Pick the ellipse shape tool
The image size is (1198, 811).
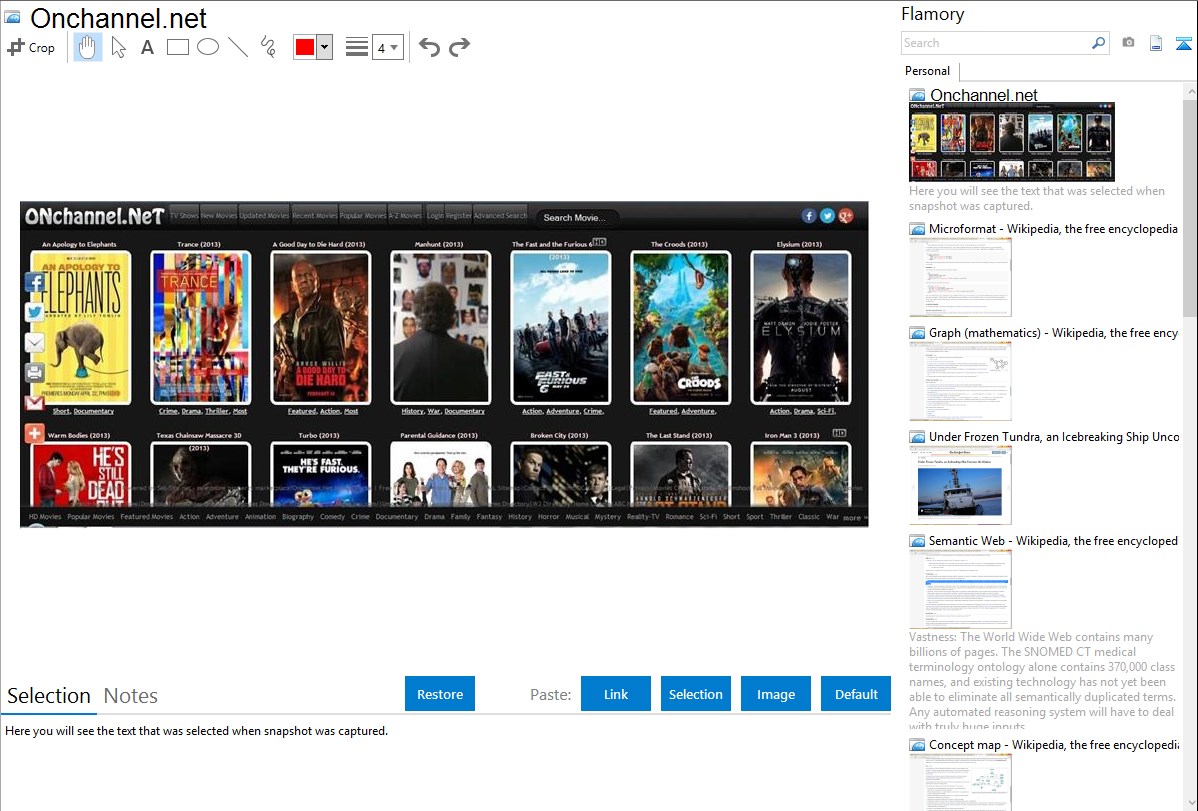[208, 47]
